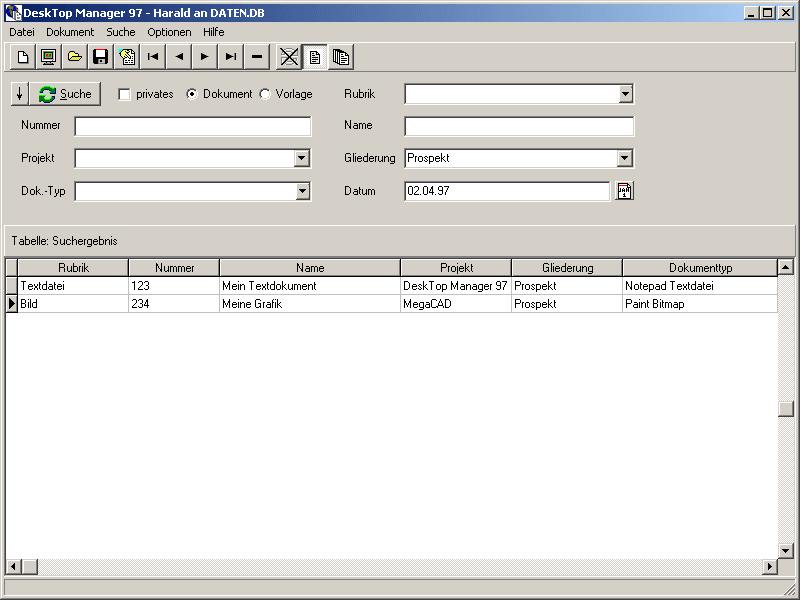Jump to the last record
The height and width of the screenshot is (600, 800).
[x=231, y=57]
